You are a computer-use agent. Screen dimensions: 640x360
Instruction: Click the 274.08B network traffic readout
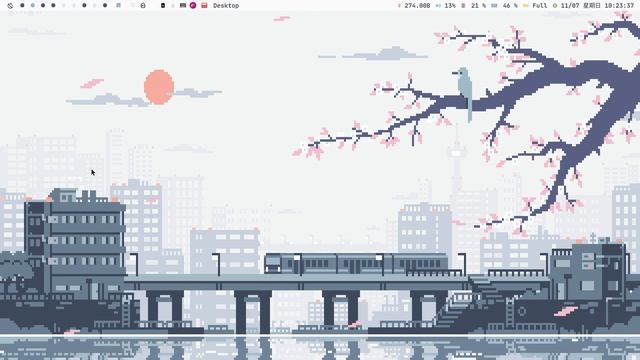[414, 6]
